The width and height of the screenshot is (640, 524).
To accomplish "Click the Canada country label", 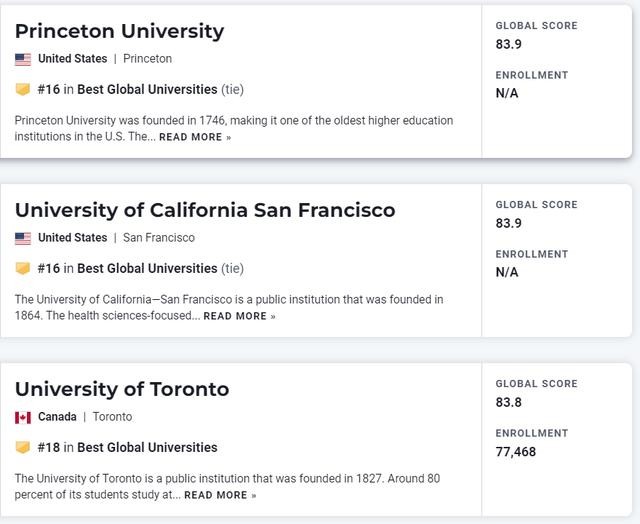I will click(57, 417).
